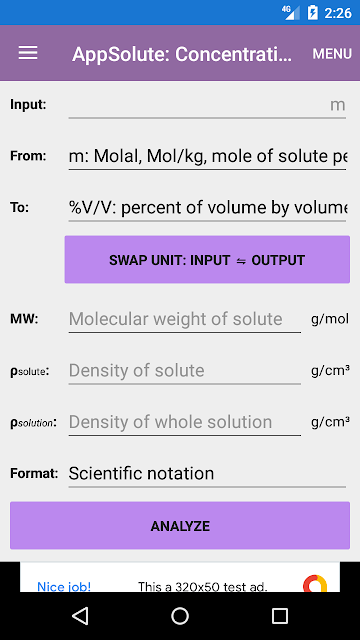This screenshot has width=360, height=640.
Task: Focus the Molecular weight of solute field
Action: pyautogui.click(x=185, y=320)
